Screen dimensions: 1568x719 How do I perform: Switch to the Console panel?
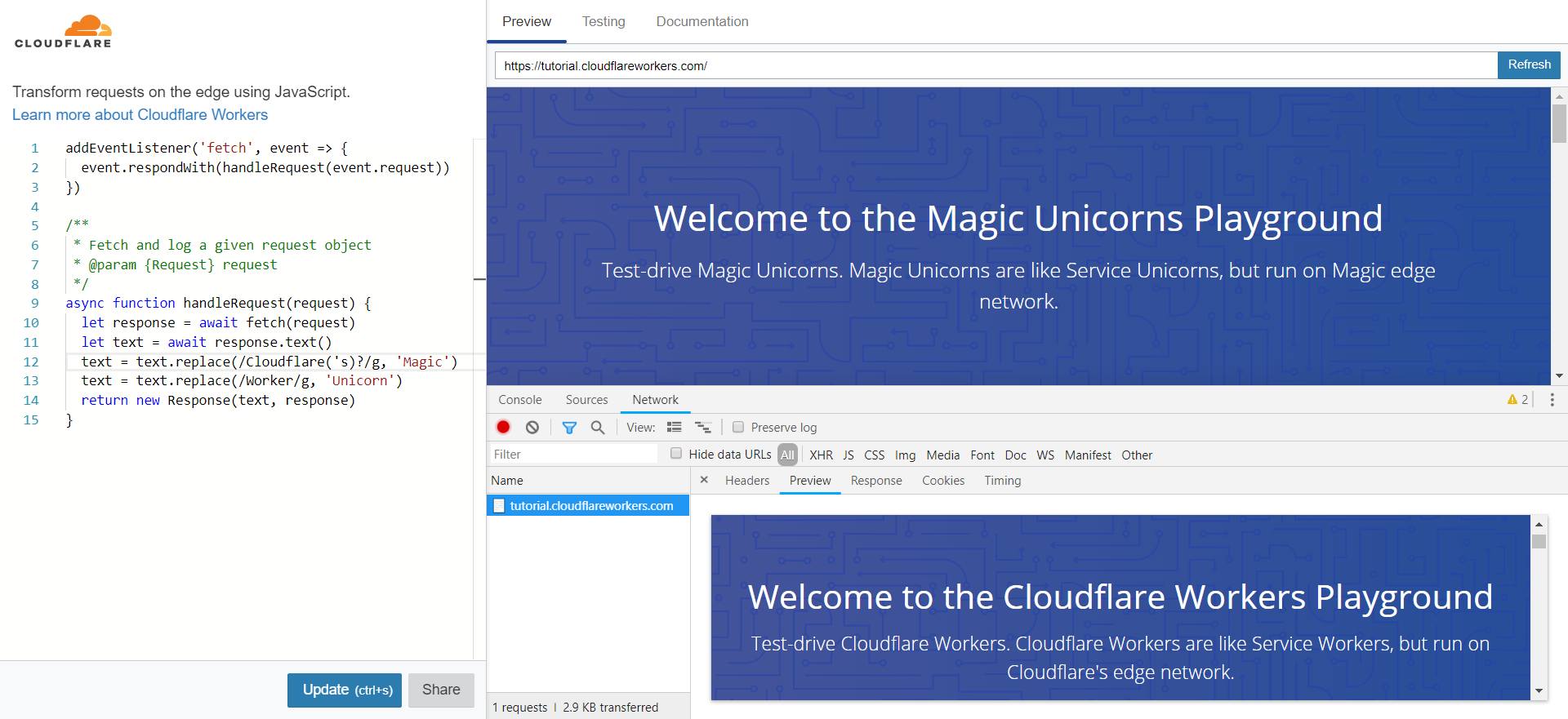[x=520, y=400]
